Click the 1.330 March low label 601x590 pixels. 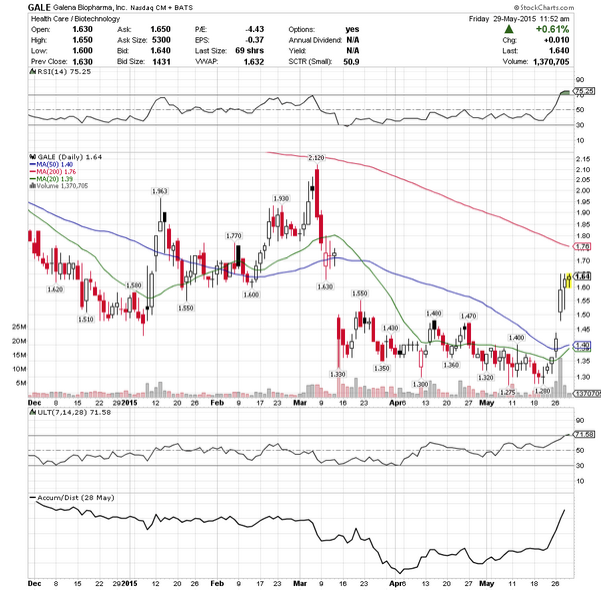pos(337,374)
